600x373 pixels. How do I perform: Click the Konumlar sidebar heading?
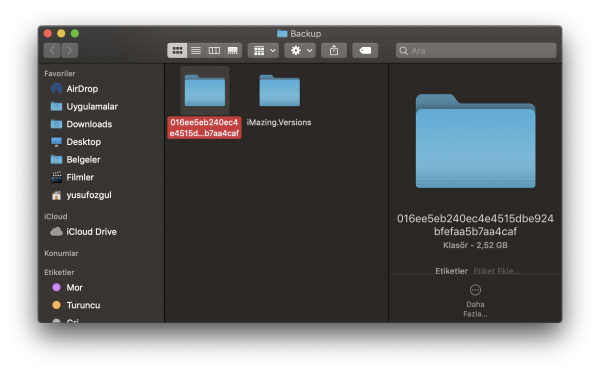(x=61, y=253)
